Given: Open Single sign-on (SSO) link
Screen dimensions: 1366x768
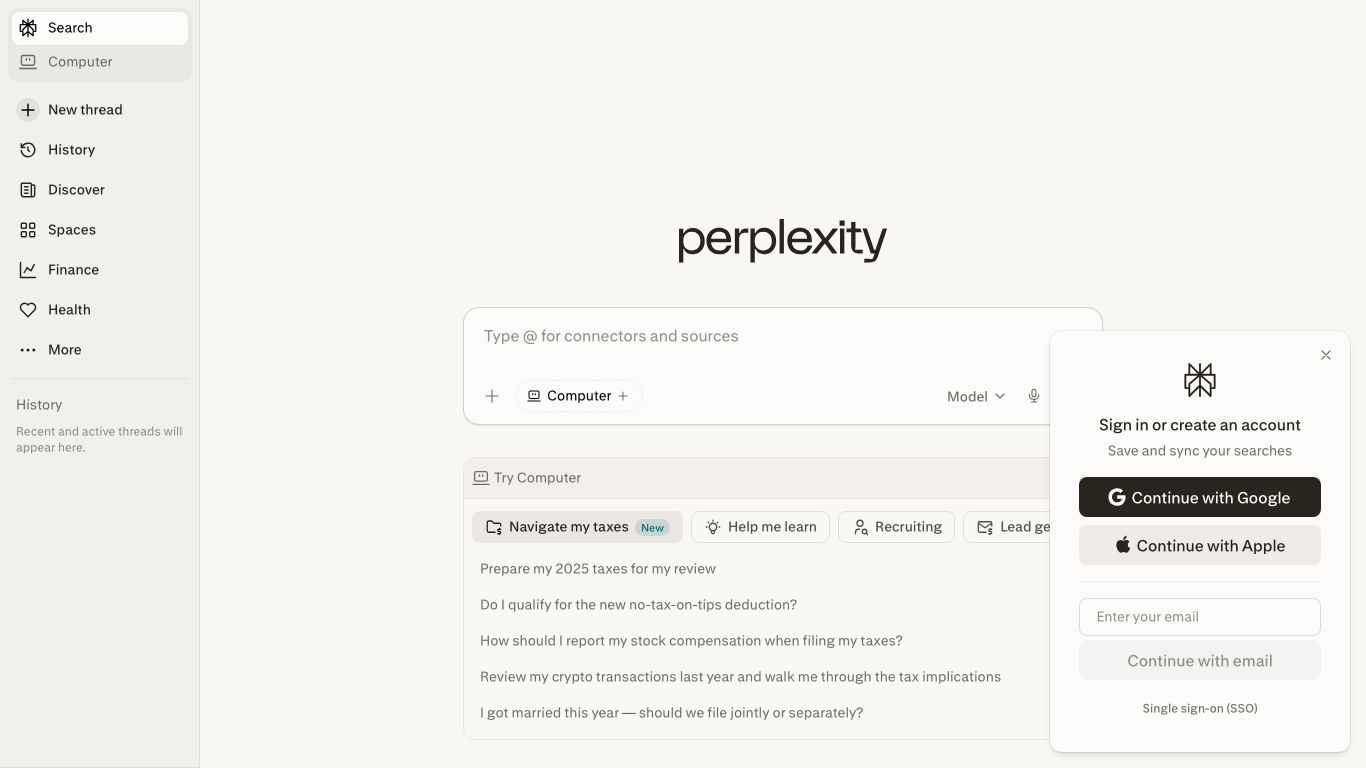Looking at the screenshot, I should [1199, 708].
